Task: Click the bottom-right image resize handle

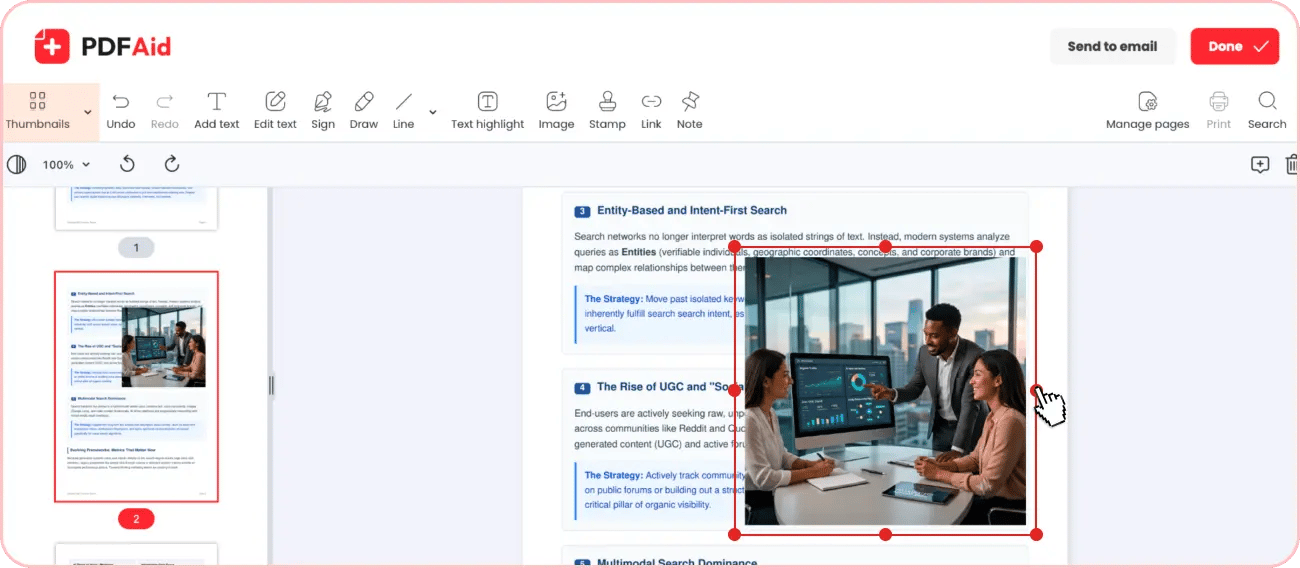Action: (x=1036, y=535)
